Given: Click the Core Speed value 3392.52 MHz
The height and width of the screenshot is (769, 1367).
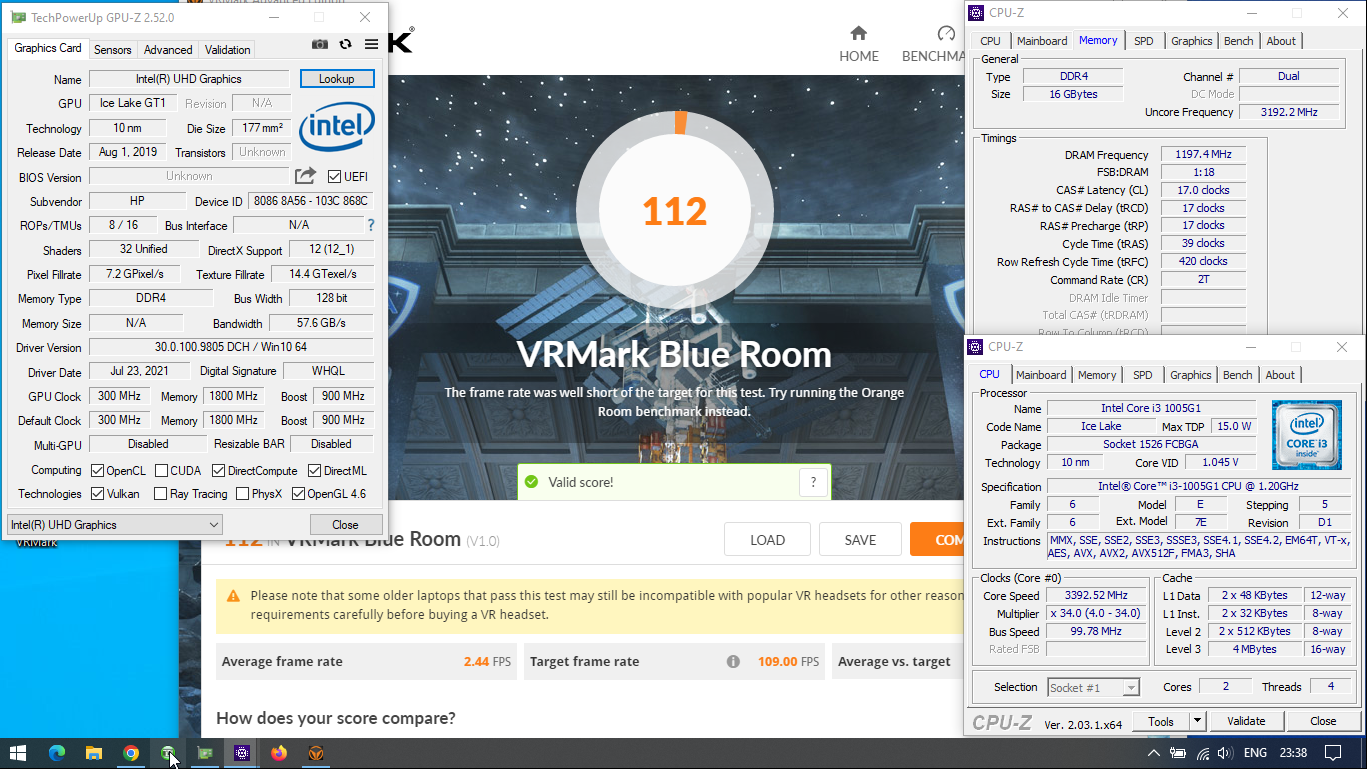Looking at the screenshot, I should pyautogui.click(x=1097, y=596).
